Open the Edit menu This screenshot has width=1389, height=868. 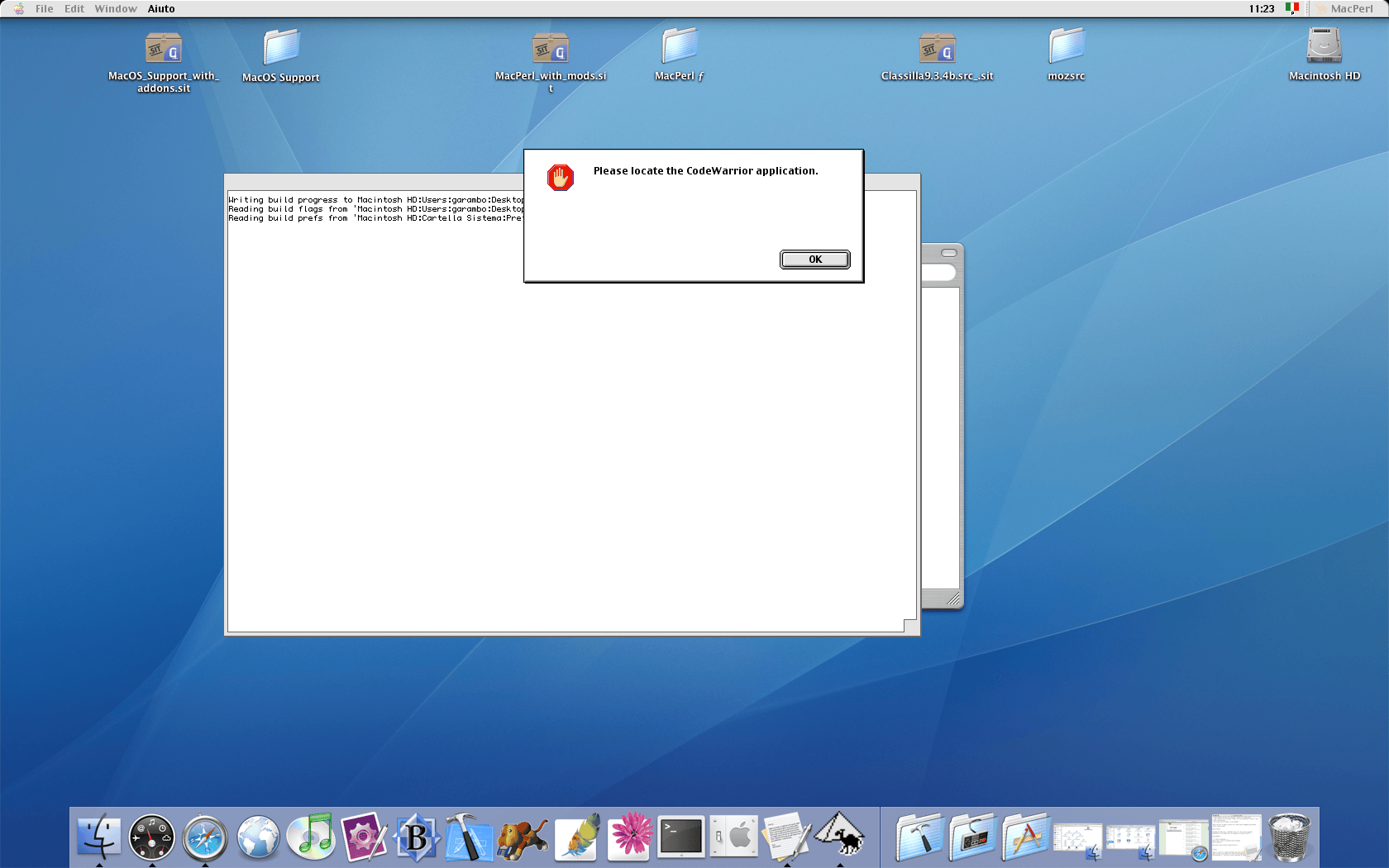pyautogui.click(x=74, y=8)
